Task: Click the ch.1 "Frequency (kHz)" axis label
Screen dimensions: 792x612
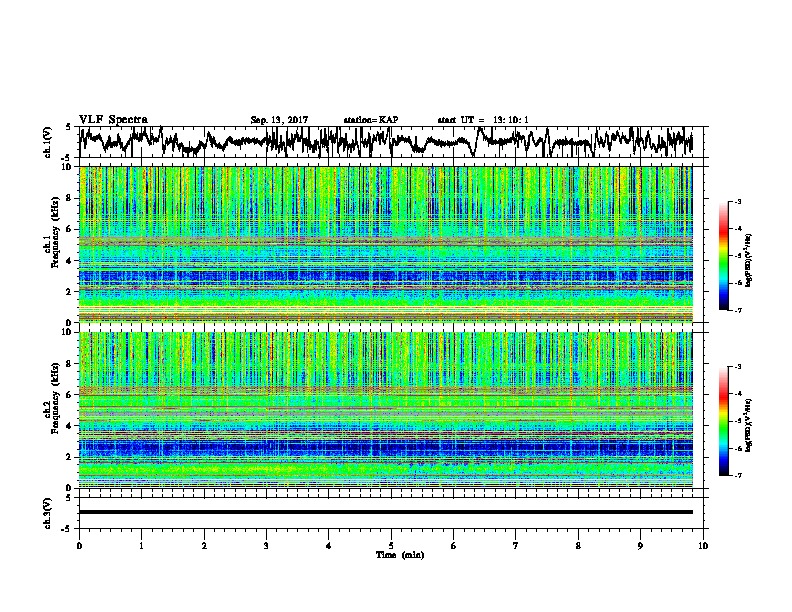Action: (56, 232)
